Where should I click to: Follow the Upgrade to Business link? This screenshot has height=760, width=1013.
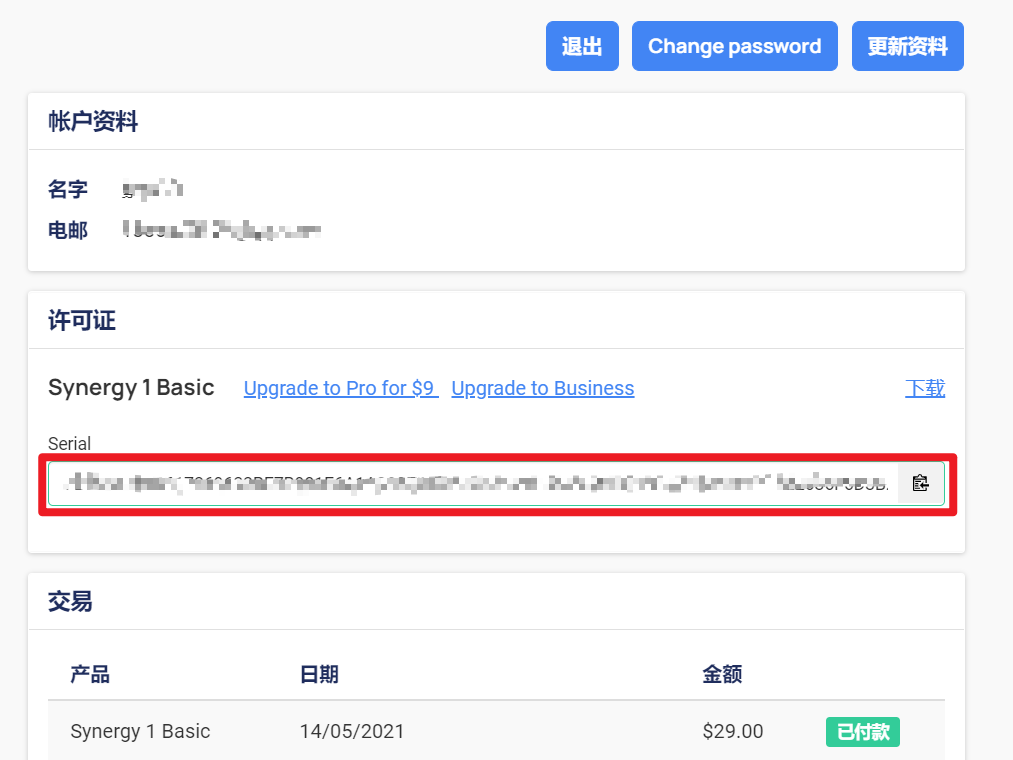[543, 388]
